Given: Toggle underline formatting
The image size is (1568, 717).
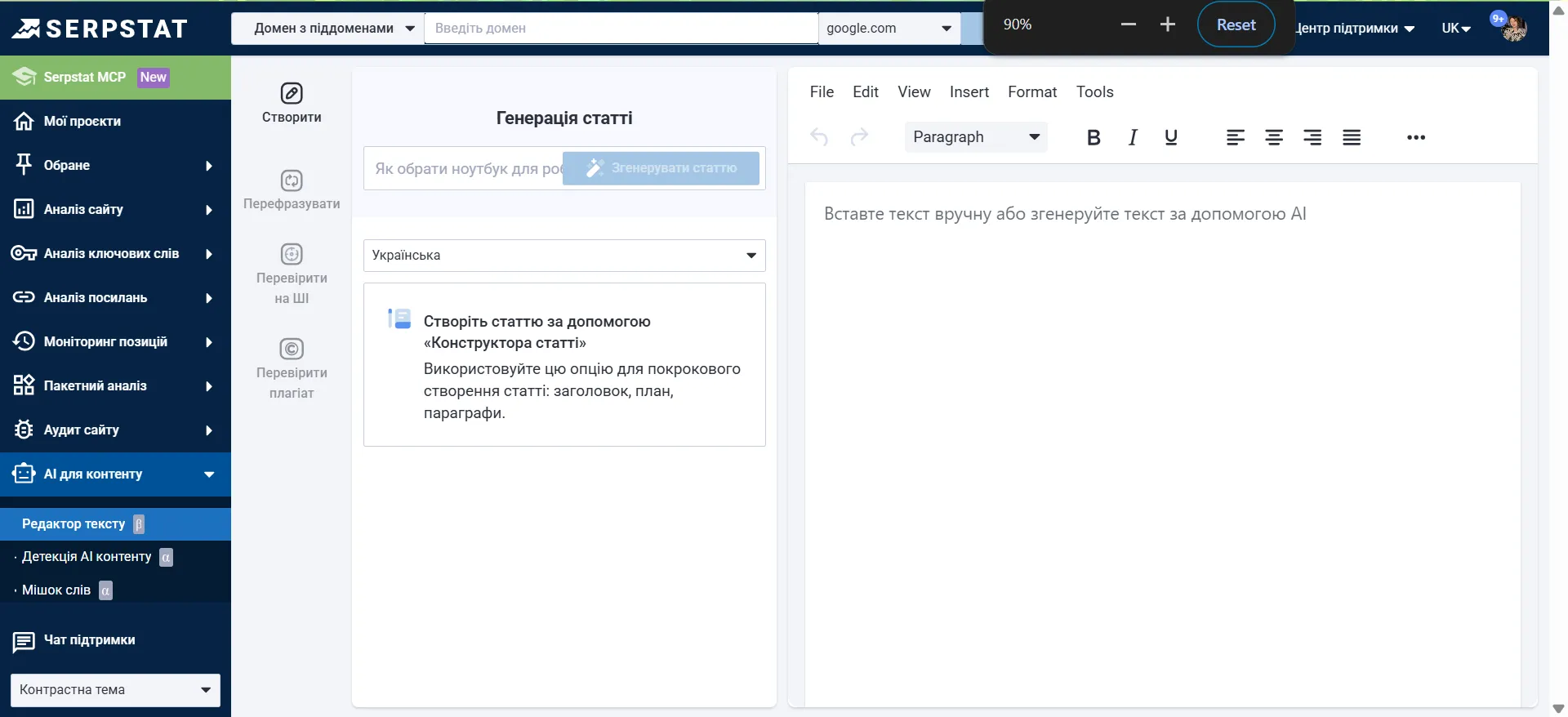Looking at the screenshot, I should click(1171, 137).
